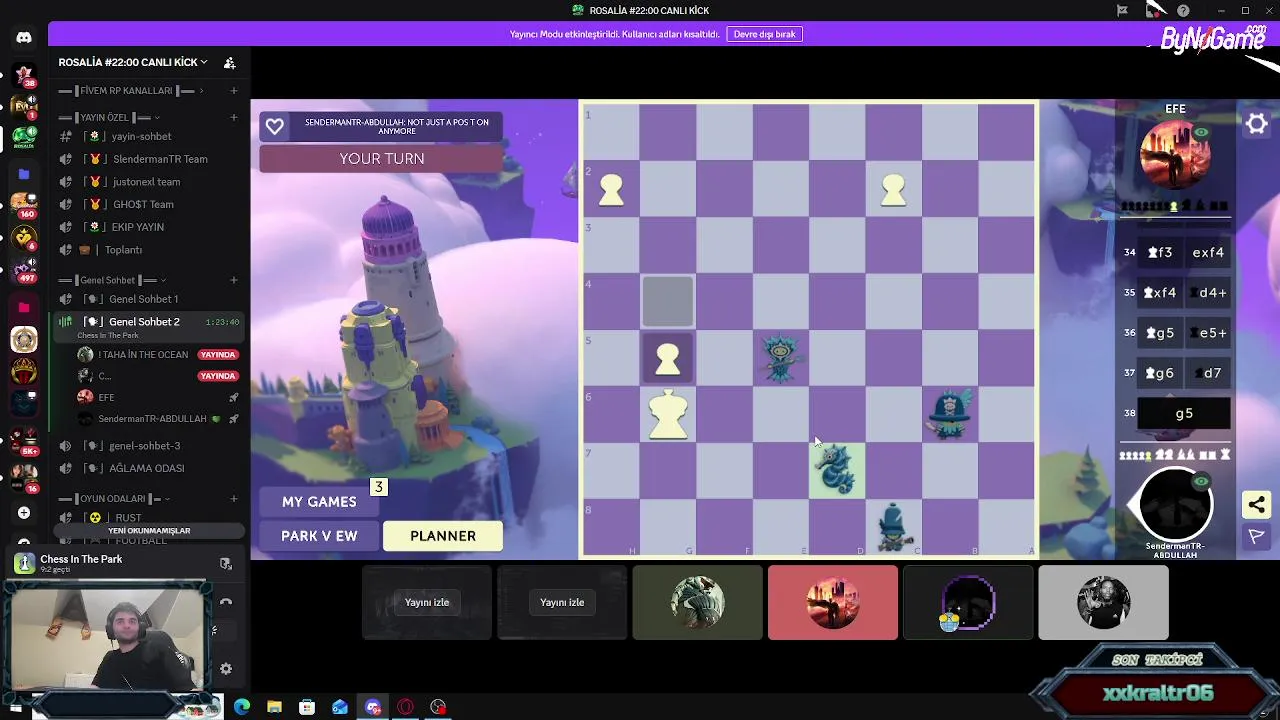Image resolution: width=1280 pixels, height=720 pixels.
Task: Open voice settings gear near webcam
Action: pyautogui.click(x=226, y=669)
